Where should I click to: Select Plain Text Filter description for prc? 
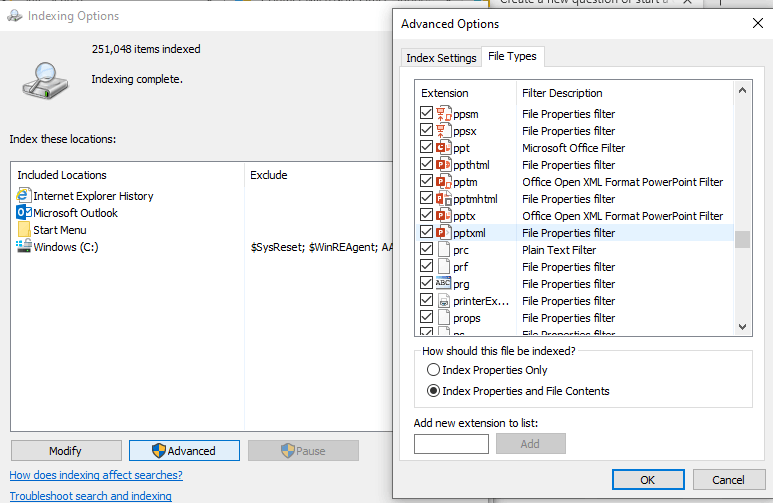click(559, 250)
